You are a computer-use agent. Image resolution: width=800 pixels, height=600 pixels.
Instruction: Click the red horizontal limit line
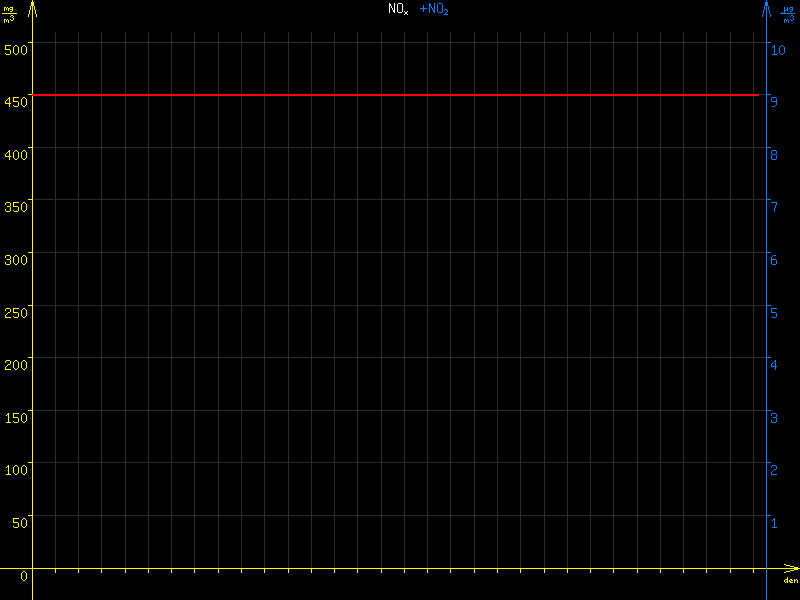(400, 95)
